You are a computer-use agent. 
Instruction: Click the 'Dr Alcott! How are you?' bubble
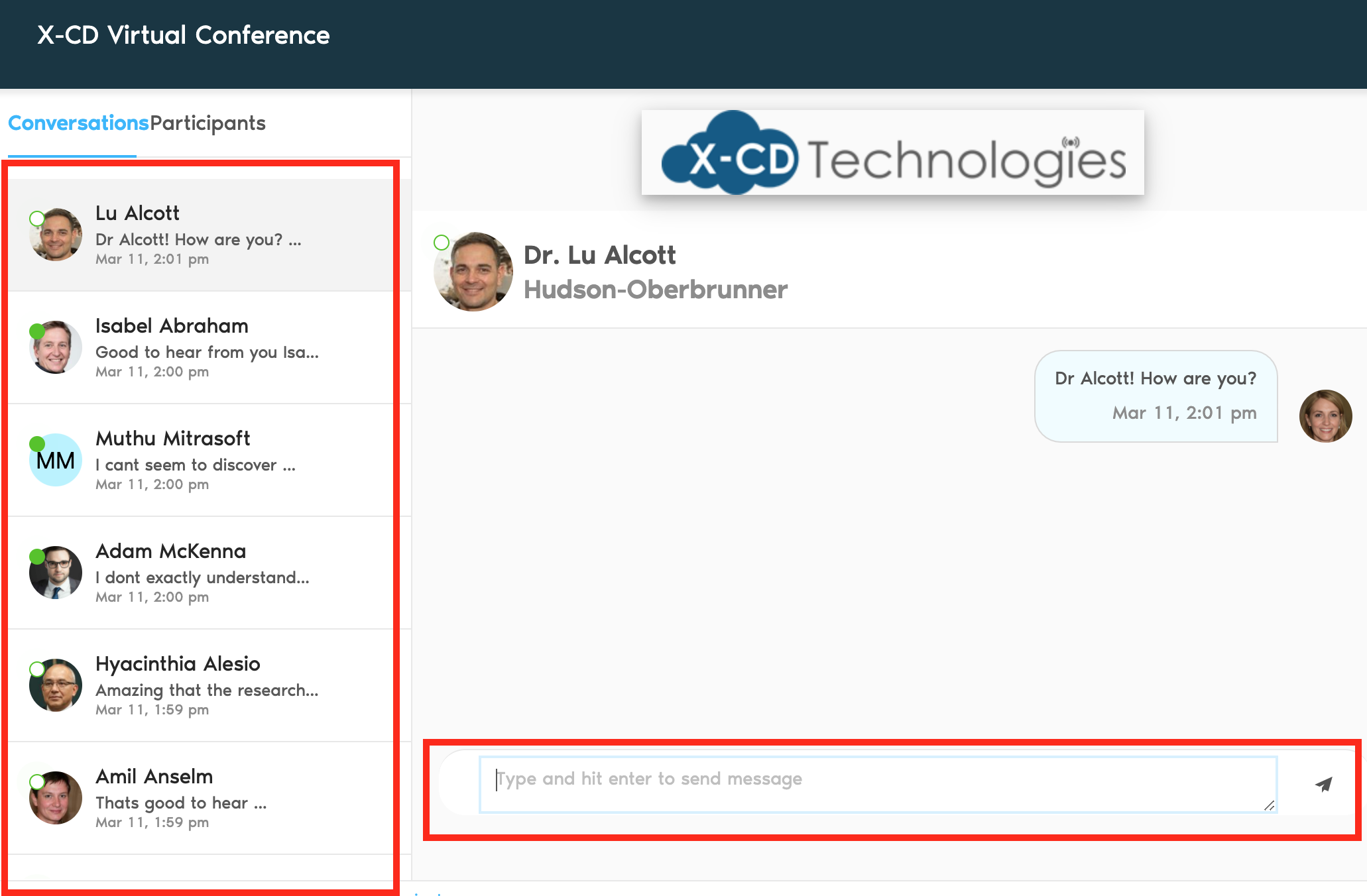pos(1156,395)
